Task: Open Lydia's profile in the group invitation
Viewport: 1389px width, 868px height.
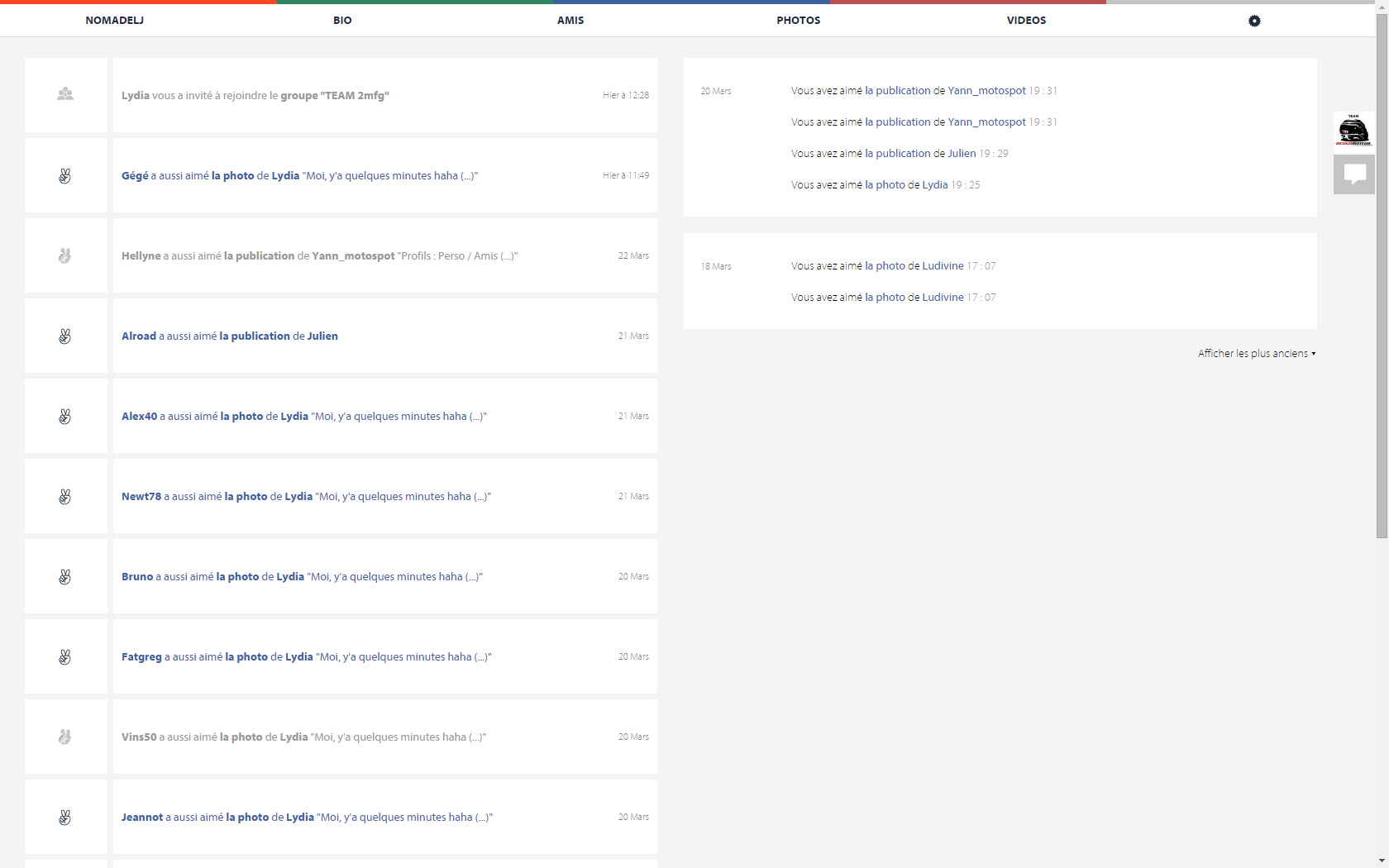Action: click(x=136, y=95)
